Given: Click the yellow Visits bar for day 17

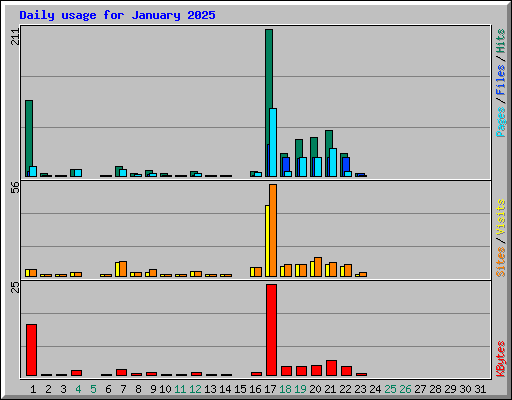Looking at the screenshot, I should pyautogui.click(x=267, y=241).
